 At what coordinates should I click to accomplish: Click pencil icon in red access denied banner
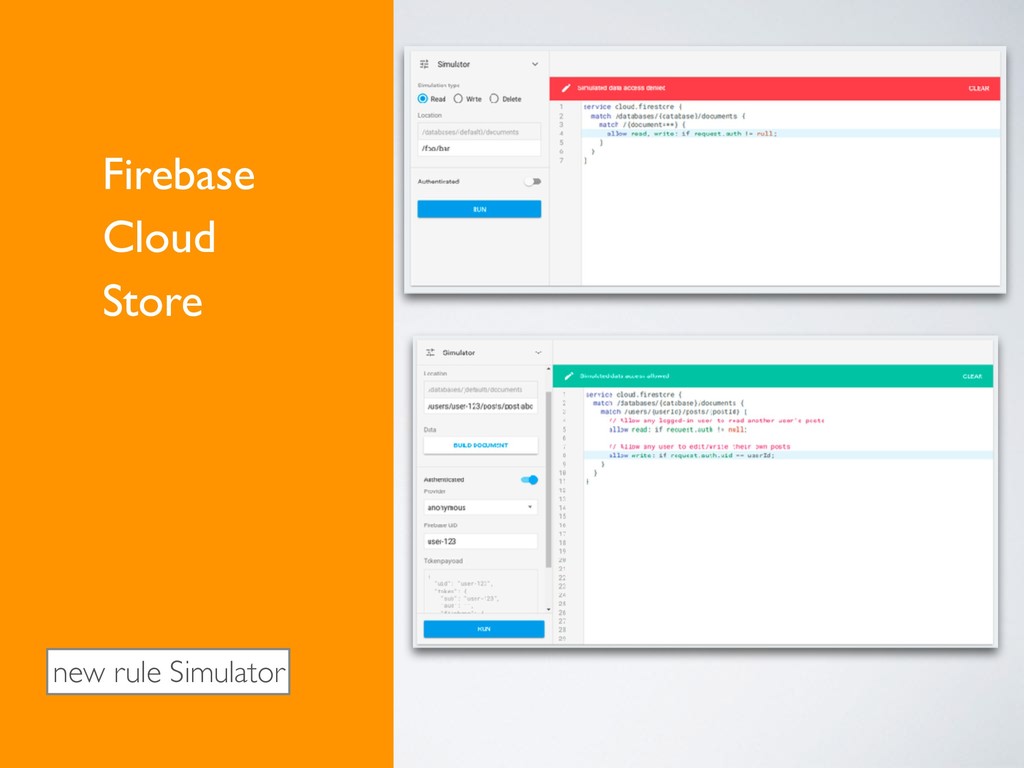(x=566, y=88)
